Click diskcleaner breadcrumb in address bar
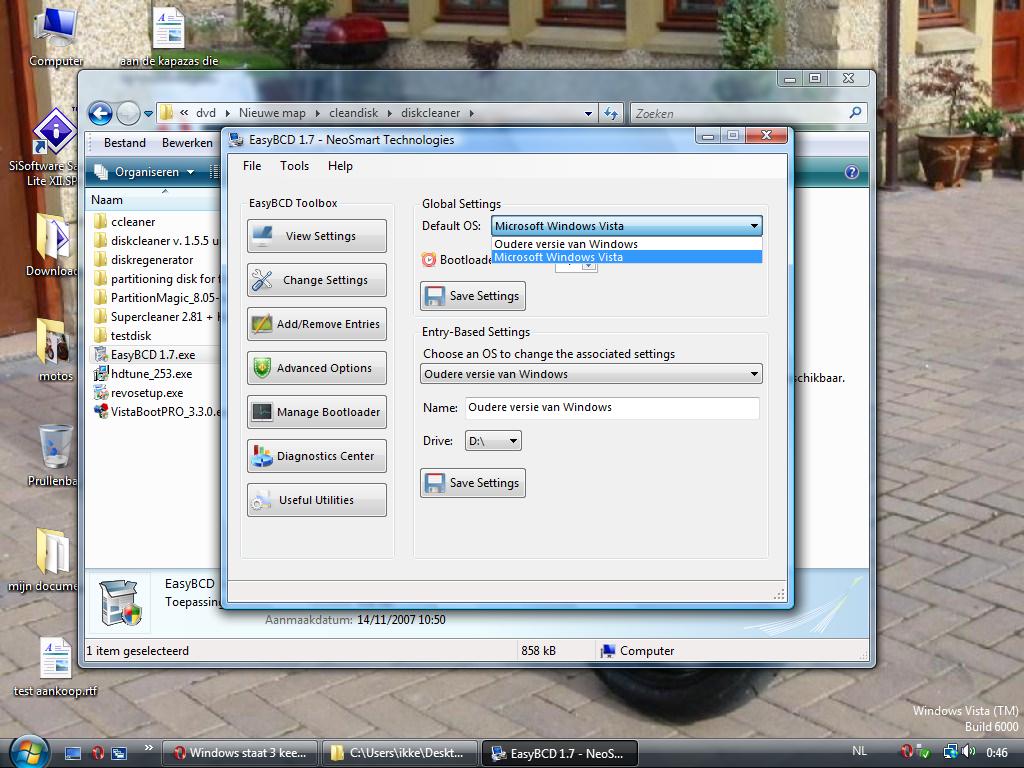The height and width of the screenshot is (768, 1024). [430, 113]
